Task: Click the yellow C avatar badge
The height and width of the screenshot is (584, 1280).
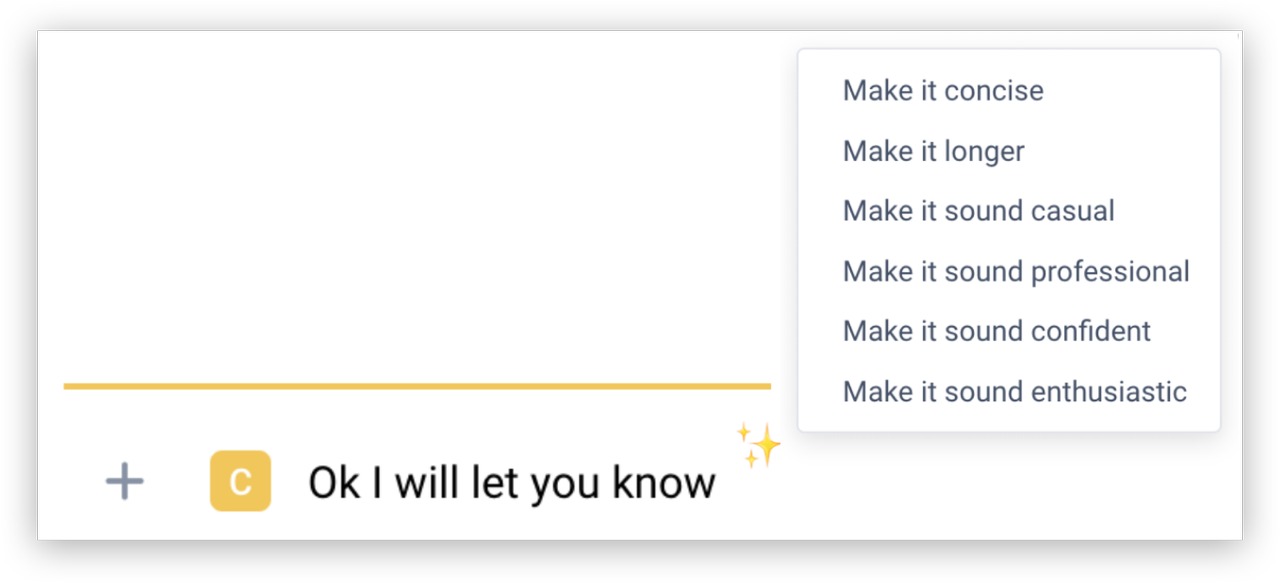Action: (240, 481)
